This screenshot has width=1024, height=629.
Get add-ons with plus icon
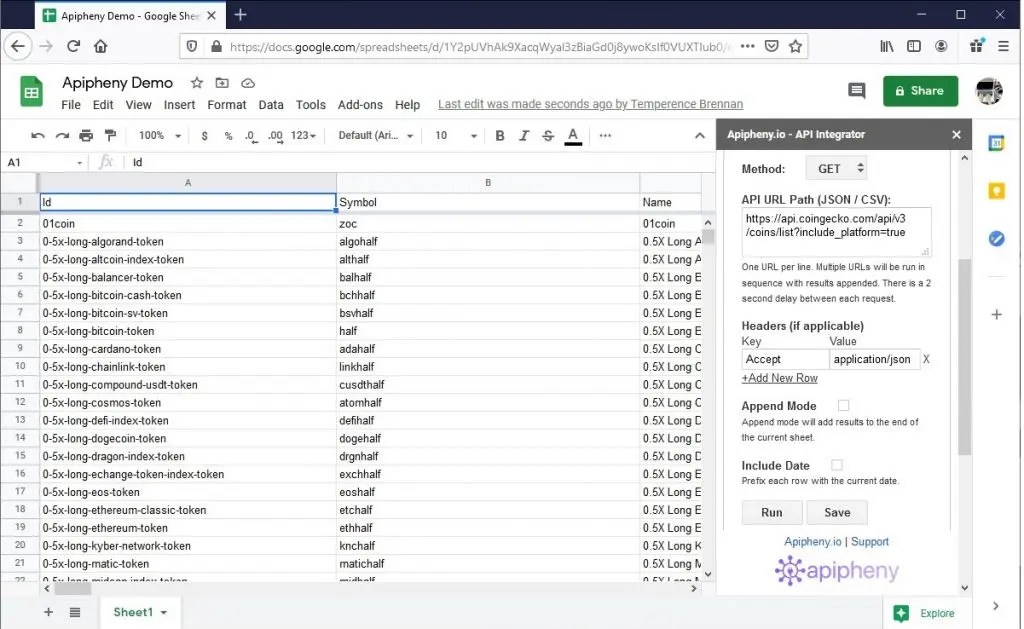click(x=996, y=315)
